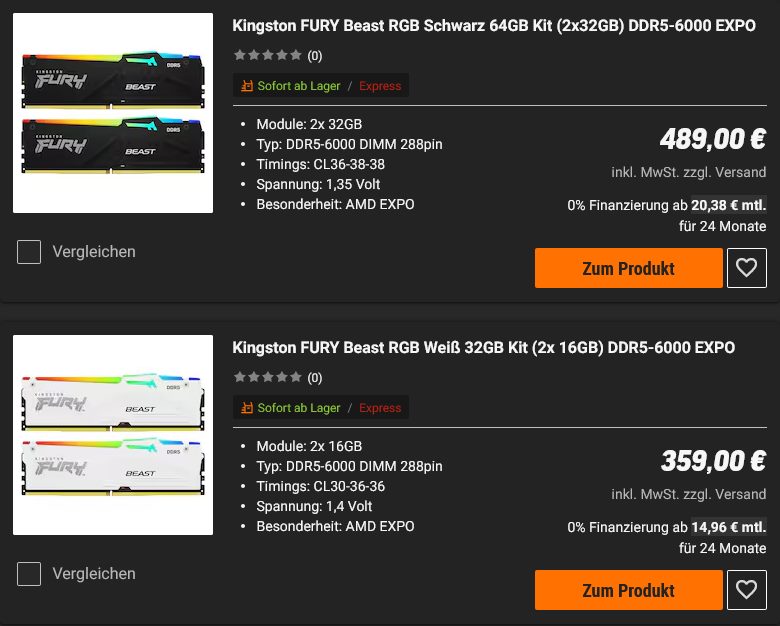Click Vergleichen label of the Schwarz kit

pos(94,252)
